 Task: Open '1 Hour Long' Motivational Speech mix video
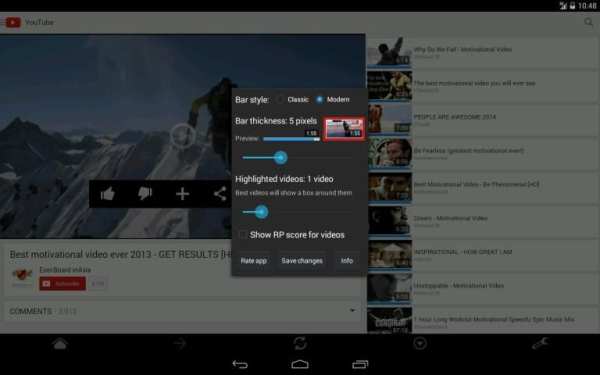point(483,321)
